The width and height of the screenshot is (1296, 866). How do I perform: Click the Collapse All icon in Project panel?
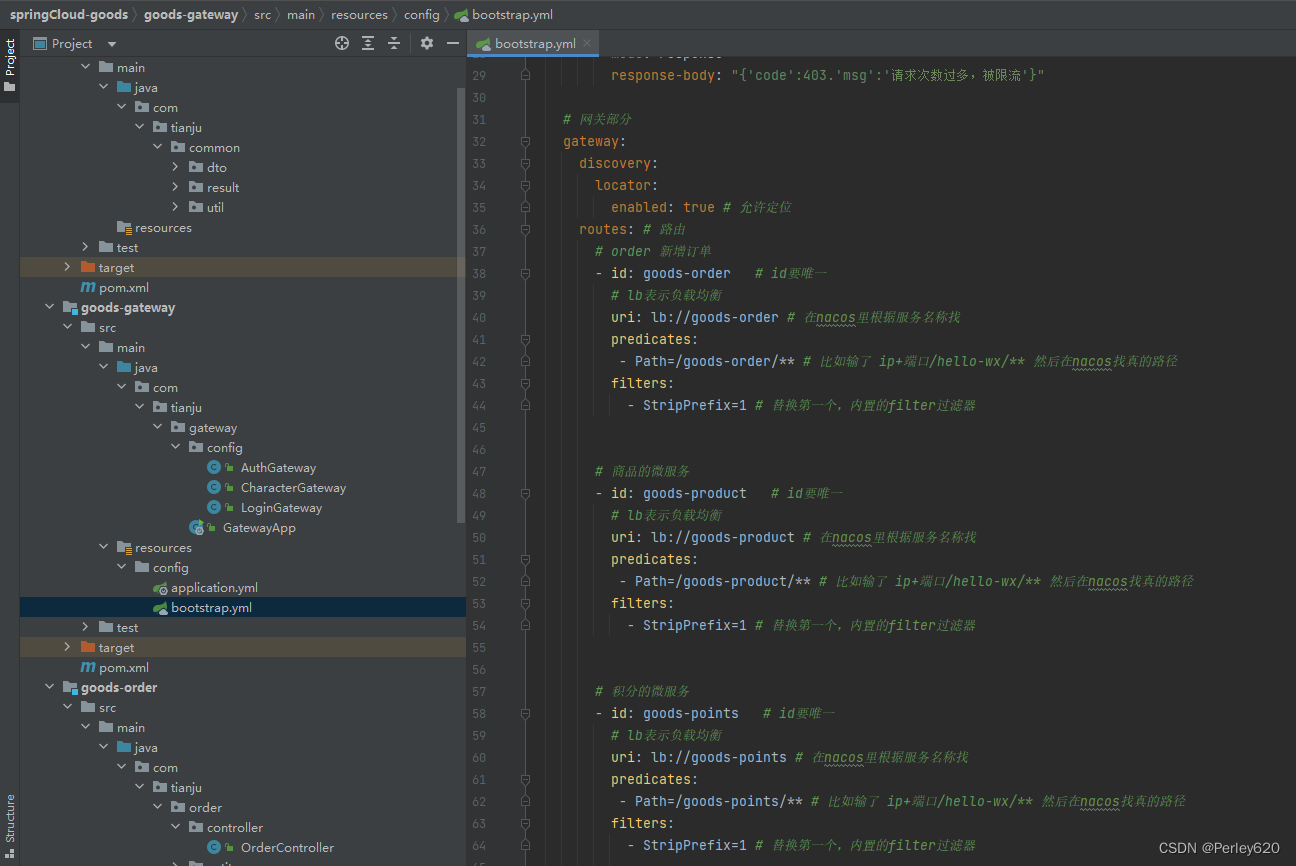(x=394, y=43)
